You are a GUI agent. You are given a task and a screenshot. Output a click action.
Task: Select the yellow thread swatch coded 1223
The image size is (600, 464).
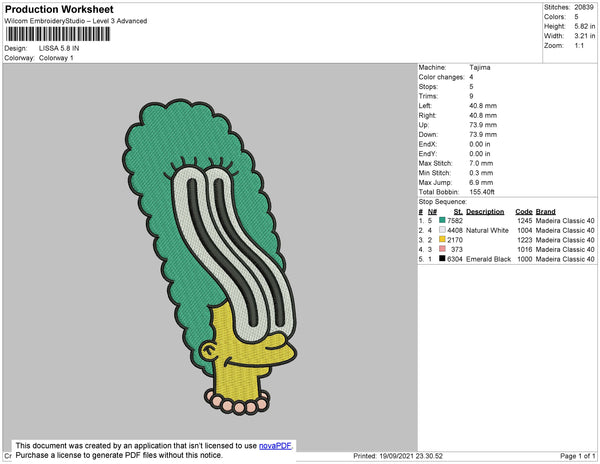(x=442, y=239)
